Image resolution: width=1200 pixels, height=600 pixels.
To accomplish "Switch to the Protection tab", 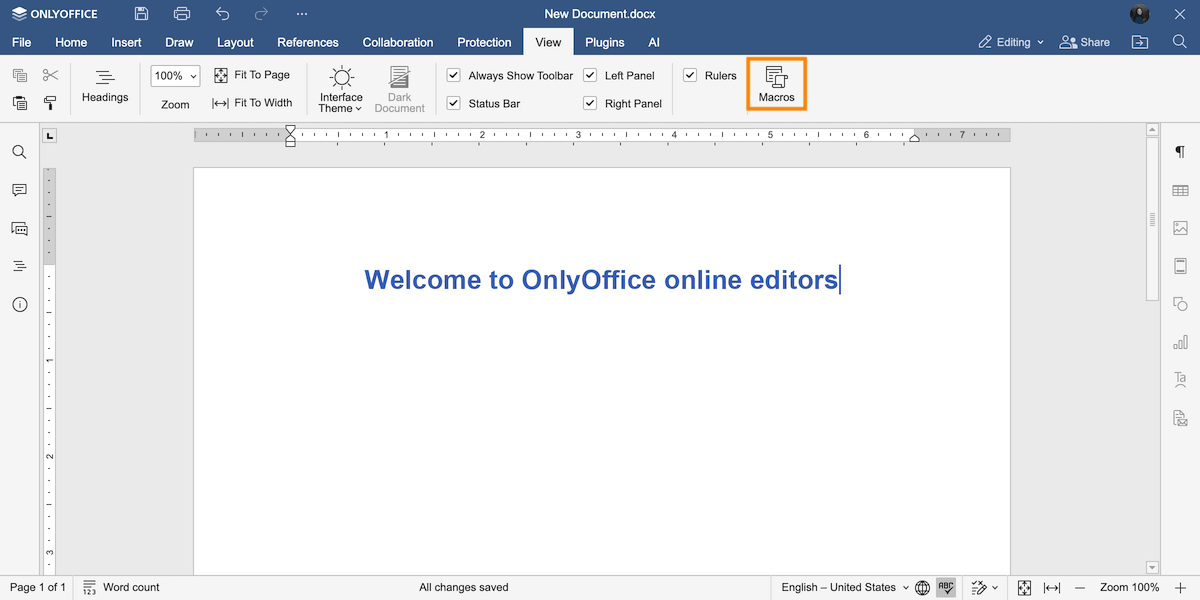I will 484,42.
